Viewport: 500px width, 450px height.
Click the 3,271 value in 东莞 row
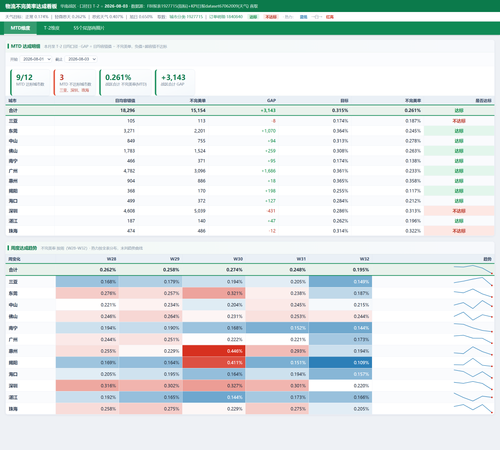click(129, 131)
